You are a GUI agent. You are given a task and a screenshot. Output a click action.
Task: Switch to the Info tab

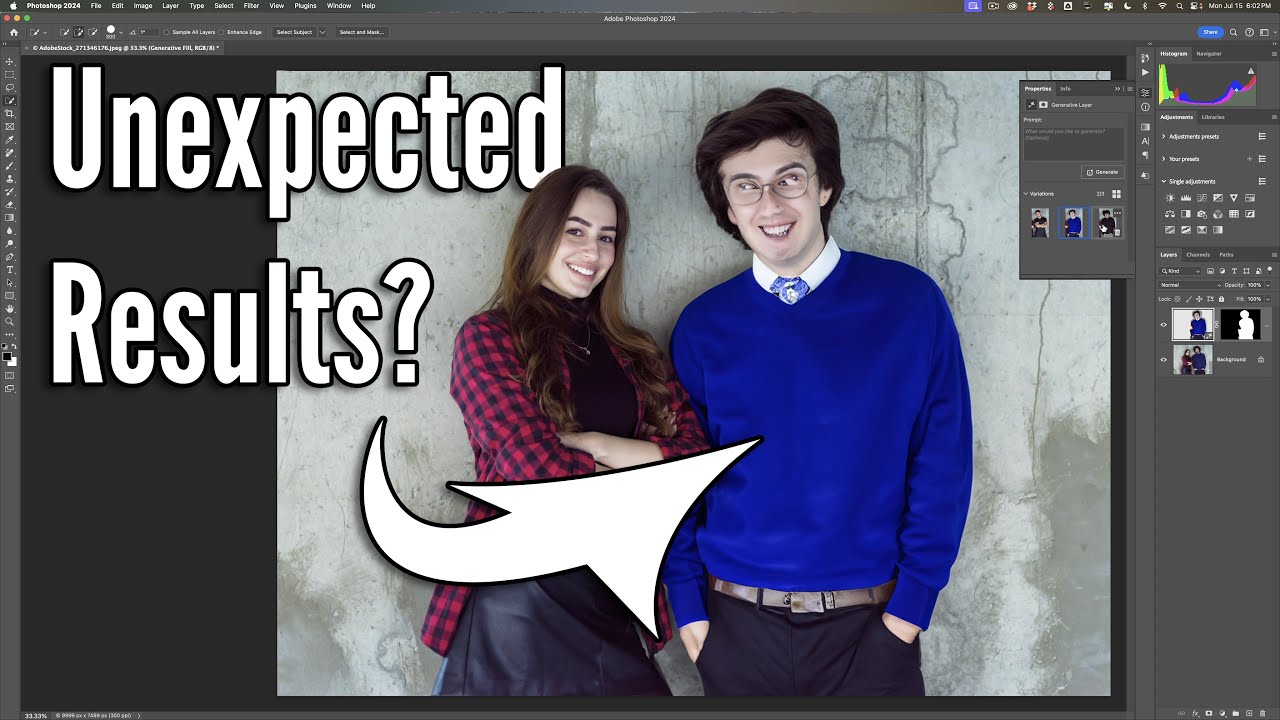[1065, 89]
